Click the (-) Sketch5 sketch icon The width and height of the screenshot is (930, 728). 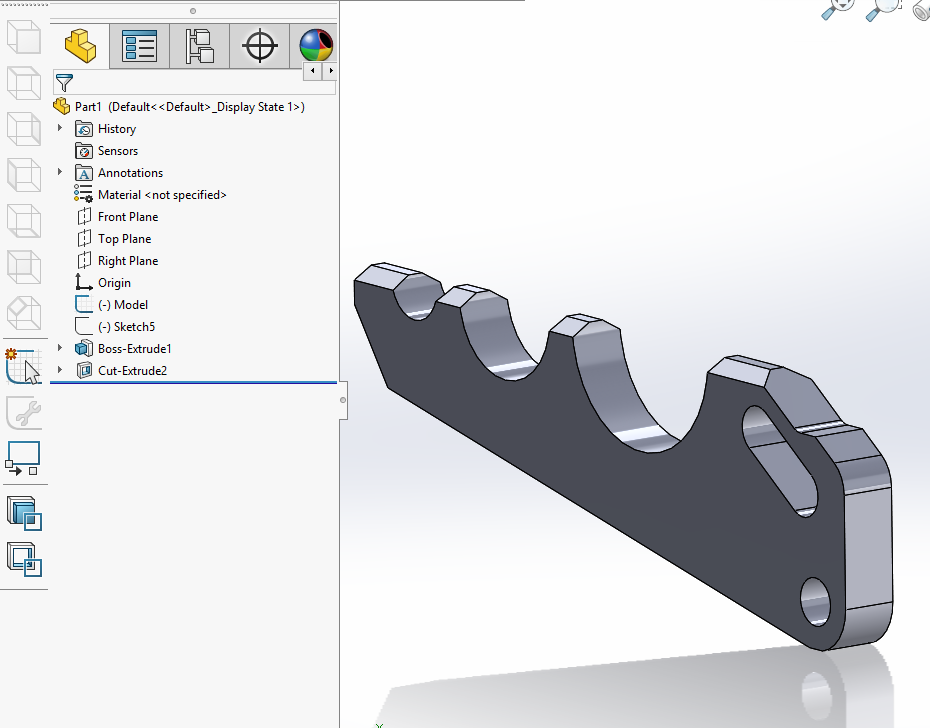tap(84, 326)
